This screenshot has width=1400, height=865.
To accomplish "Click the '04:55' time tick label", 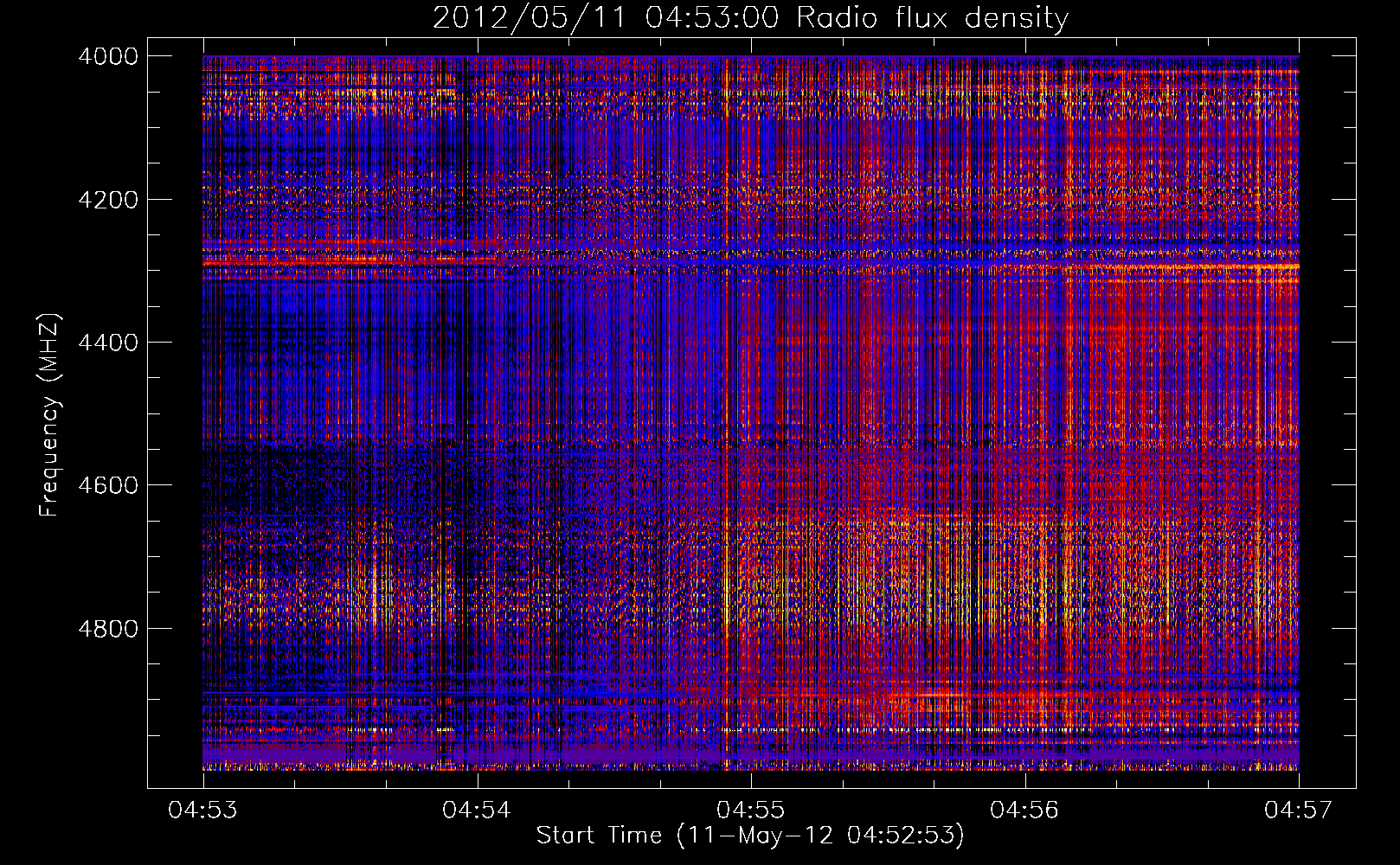I will click(751, 810).
